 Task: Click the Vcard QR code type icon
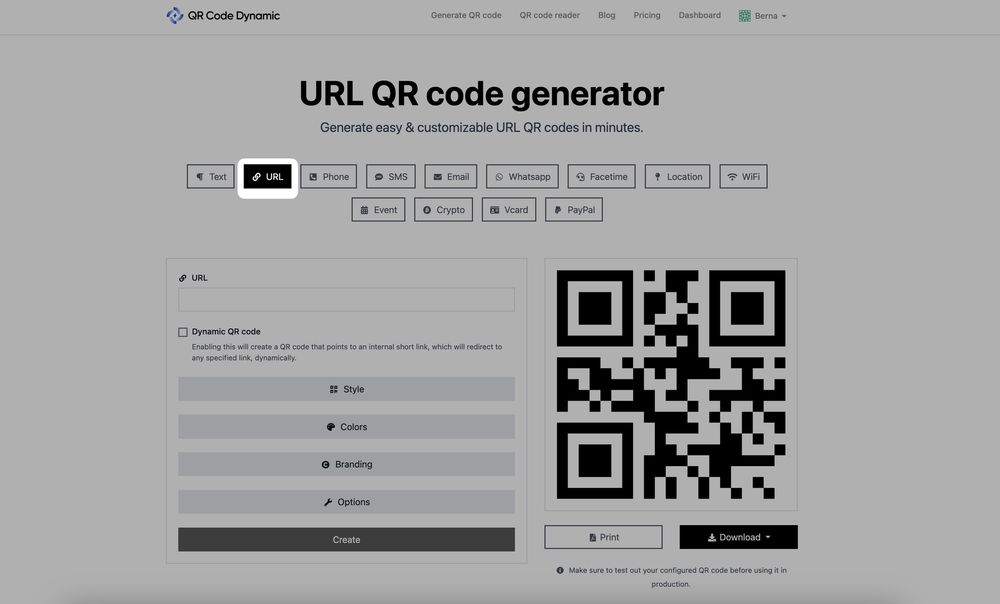(x=492, y=208)
